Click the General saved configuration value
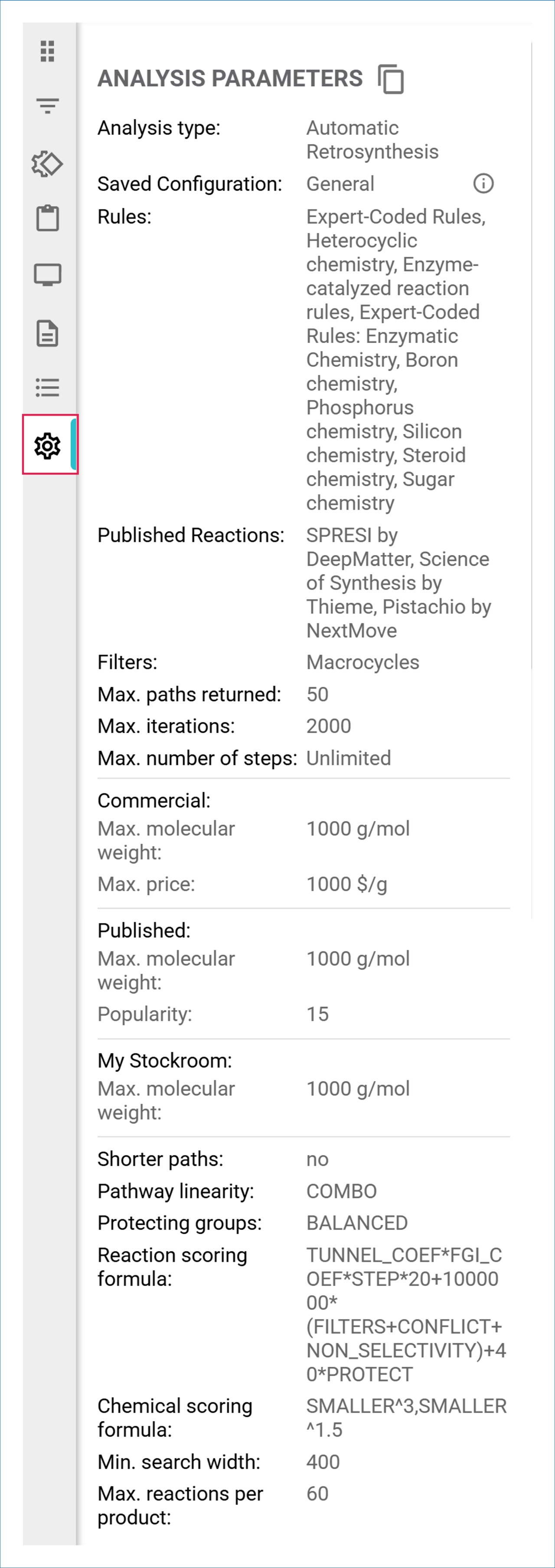The image size is (555, 1568). point(340,184)
